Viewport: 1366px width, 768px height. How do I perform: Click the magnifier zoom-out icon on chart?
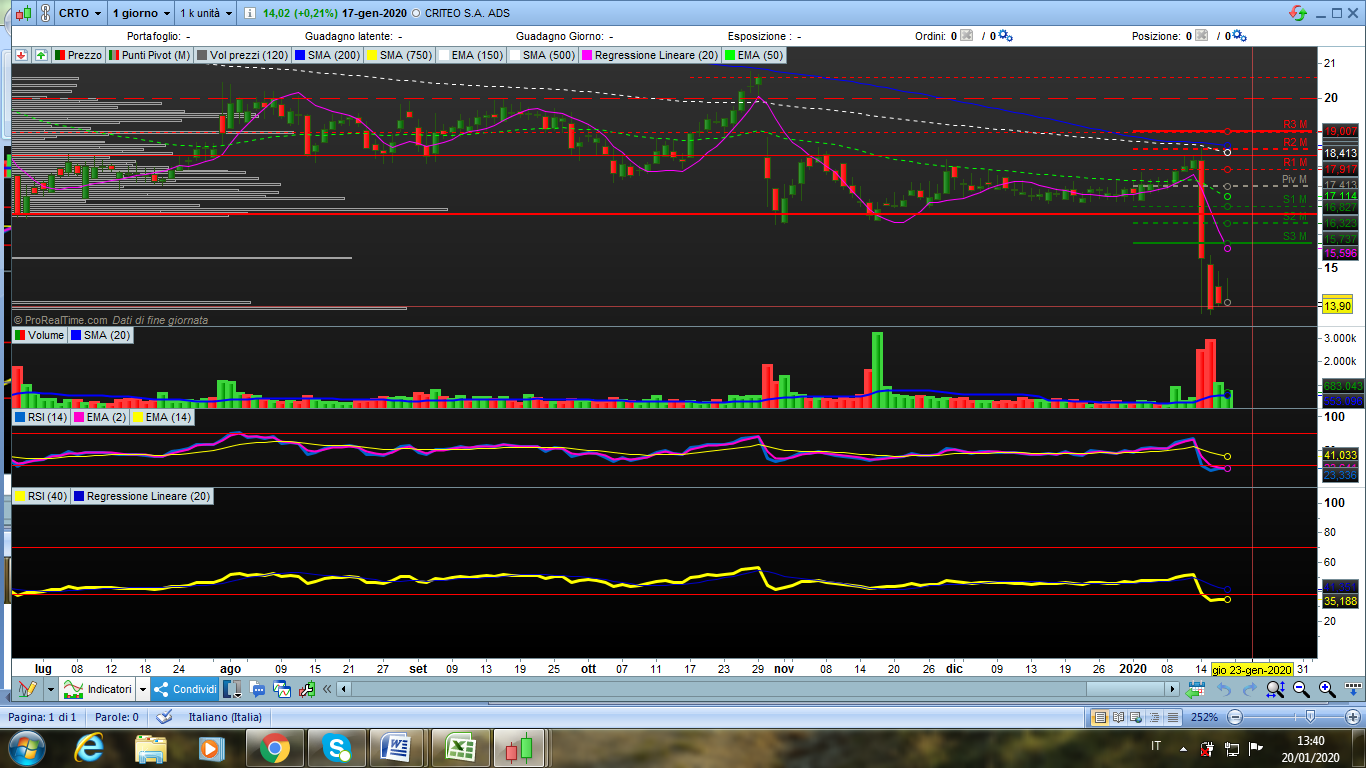1301,689
